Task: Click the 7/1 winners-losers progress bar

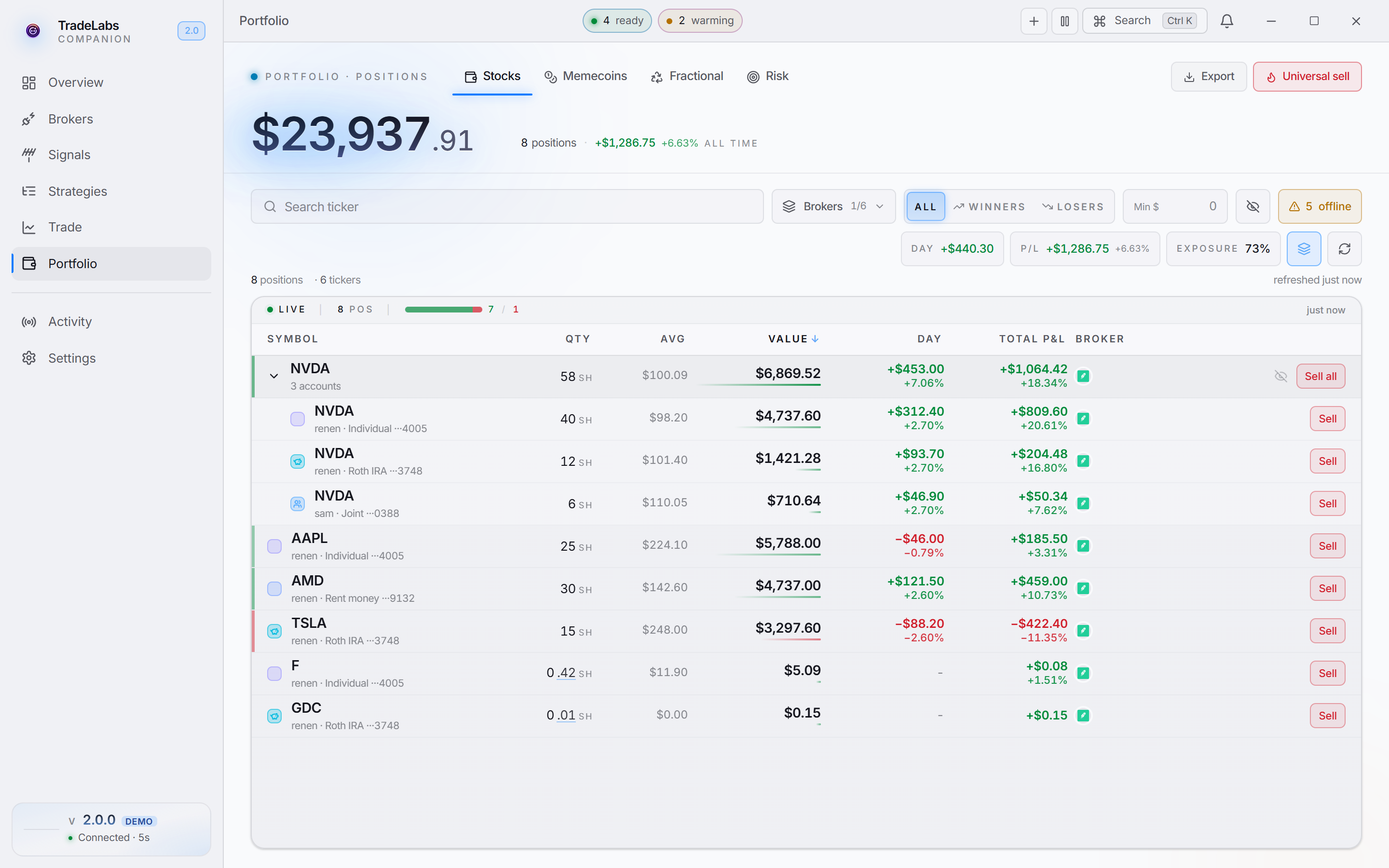Action: pos(443,310)
